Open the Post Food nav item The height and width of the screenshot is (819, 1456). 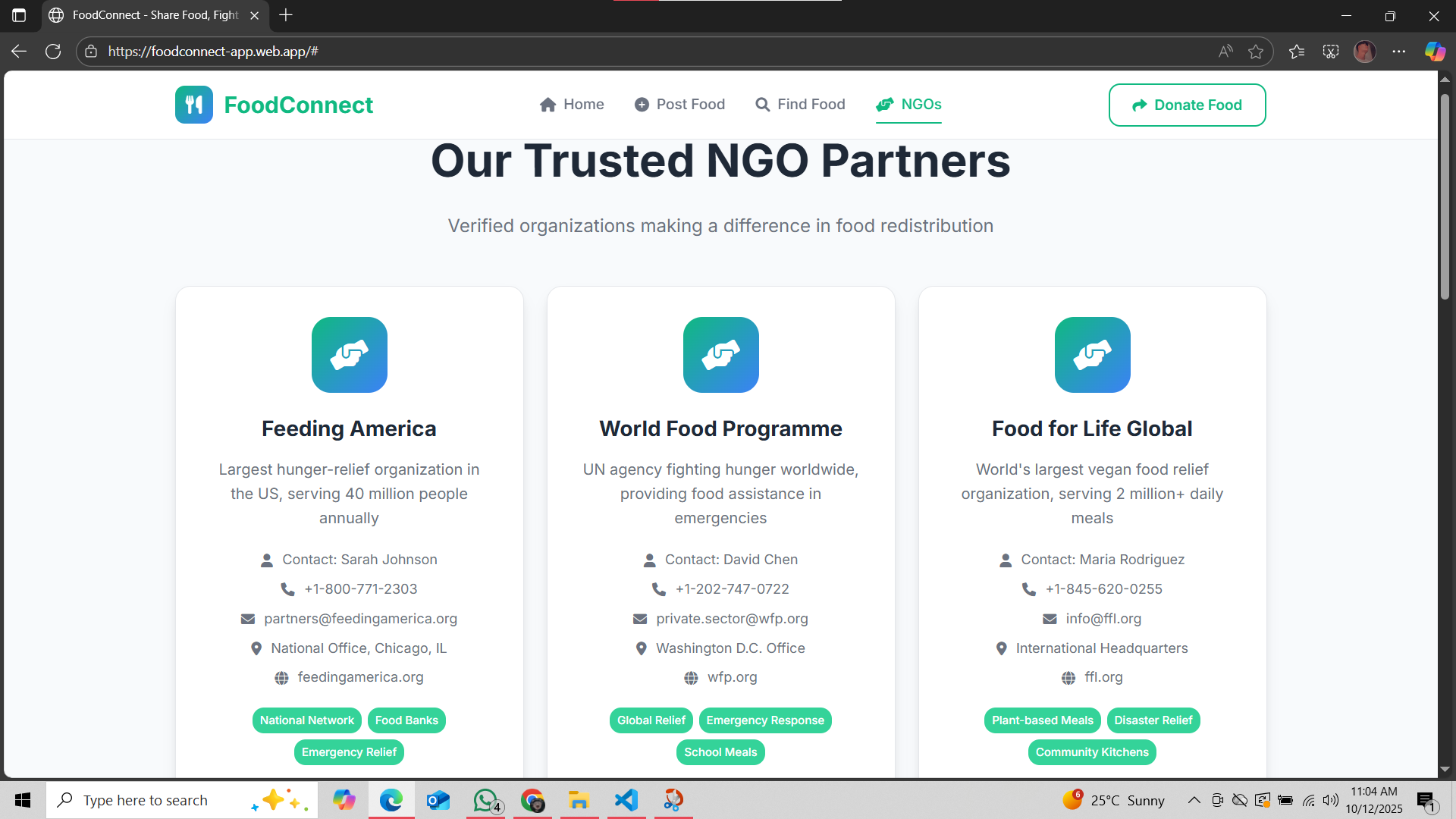point(679,105)
